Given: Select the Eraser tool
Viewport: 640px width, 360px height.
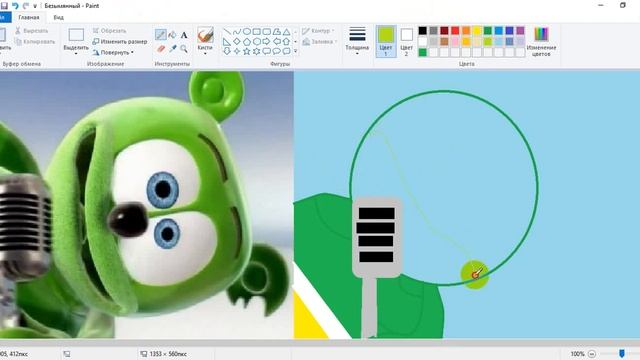Looking at the screenshot, I should 161,49.
